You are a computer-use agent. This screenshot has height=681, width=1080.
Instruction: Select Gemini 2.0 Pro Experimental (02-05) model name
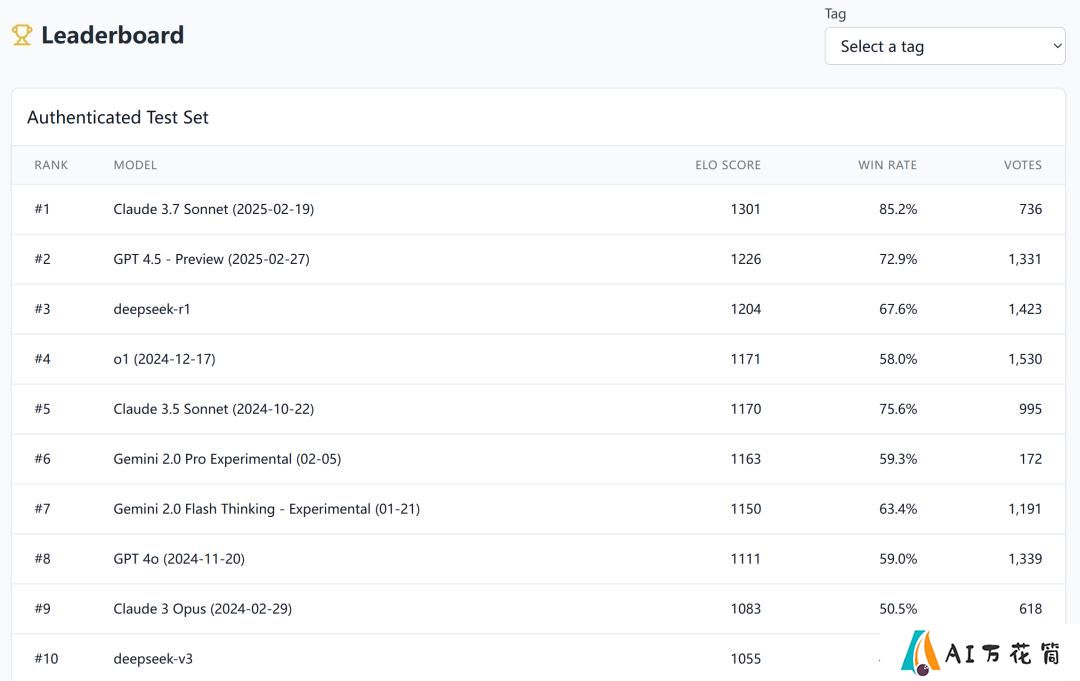227,459
